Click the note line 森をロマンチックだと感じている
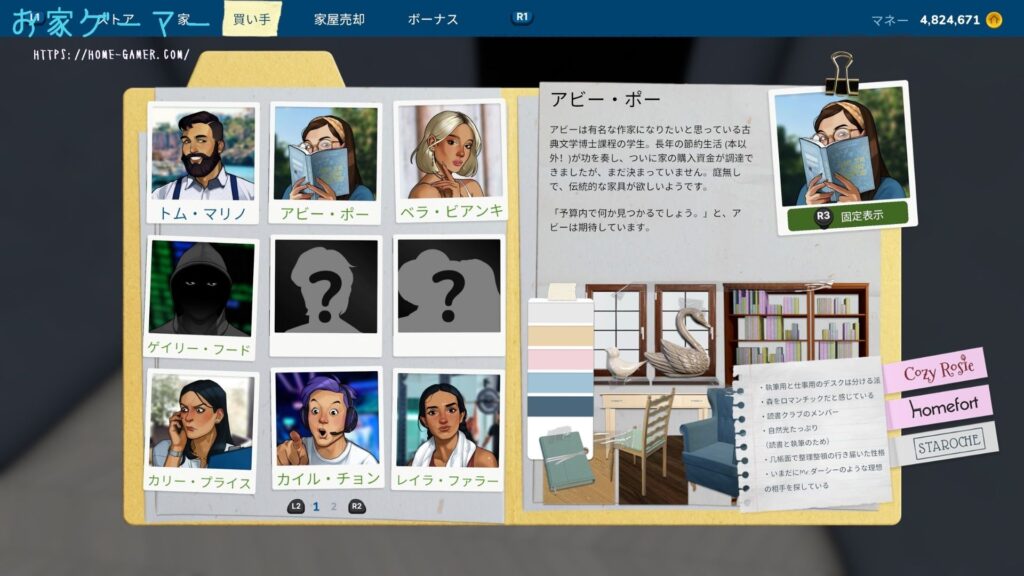The height and width of the screenshot is (576, 1024). pyautogui.click(x=816, y=398)
